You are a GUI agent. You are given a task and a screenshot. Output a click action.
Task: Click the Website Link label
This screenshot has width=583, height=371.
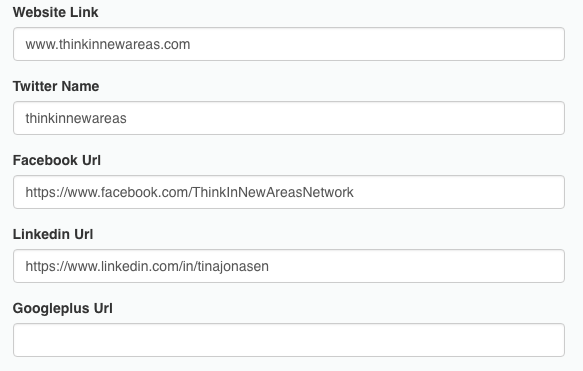click(55, 12)
